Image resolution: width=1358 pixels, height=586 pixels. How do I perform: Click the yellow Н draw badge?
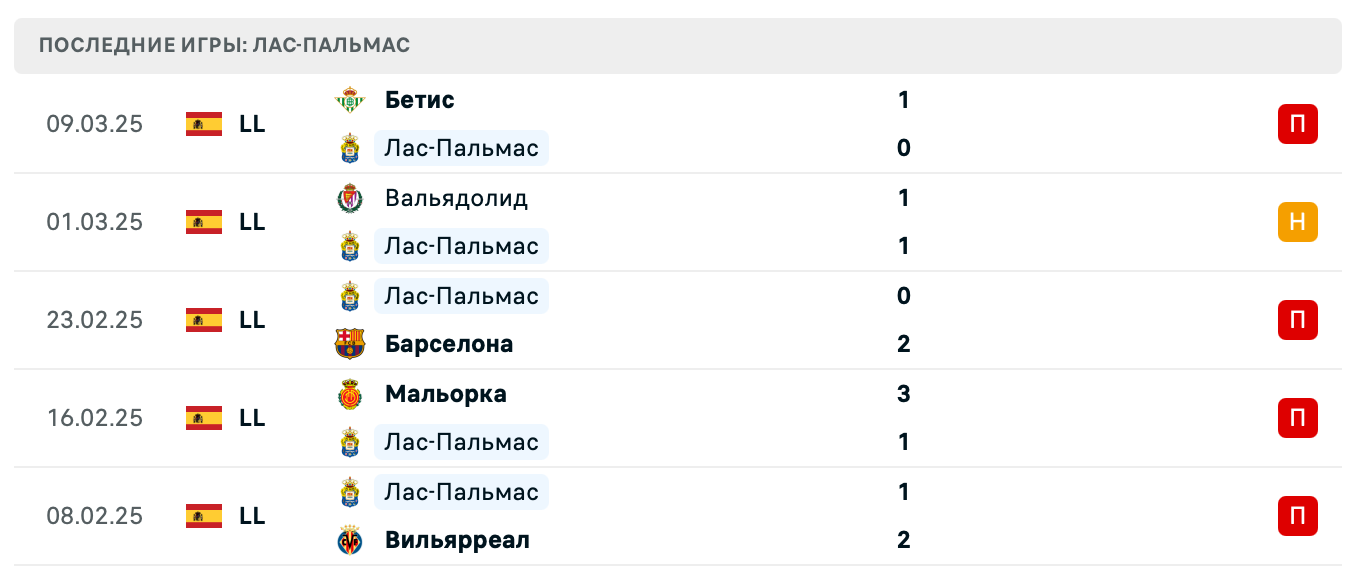pyautogui.click(x=1298, y=222)
